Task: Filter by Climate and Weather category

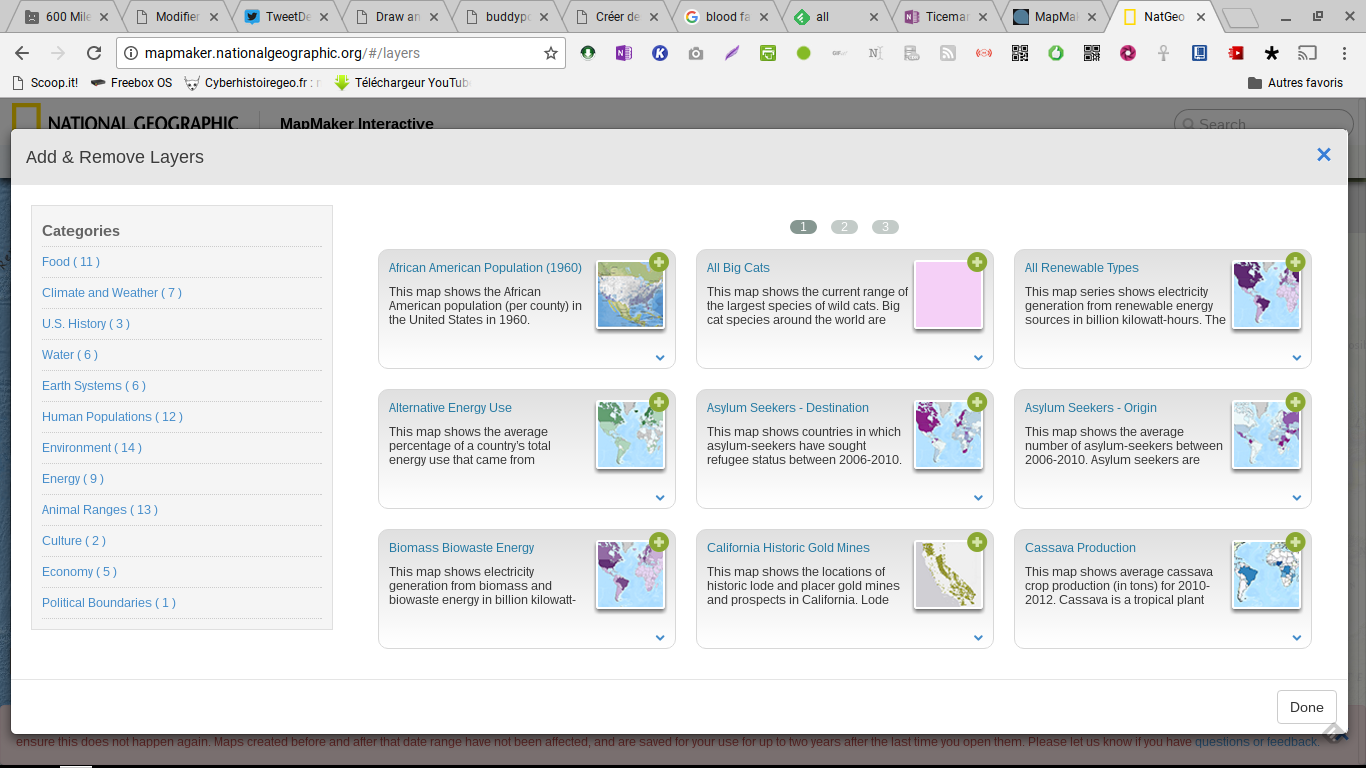Action: (112, 293)
